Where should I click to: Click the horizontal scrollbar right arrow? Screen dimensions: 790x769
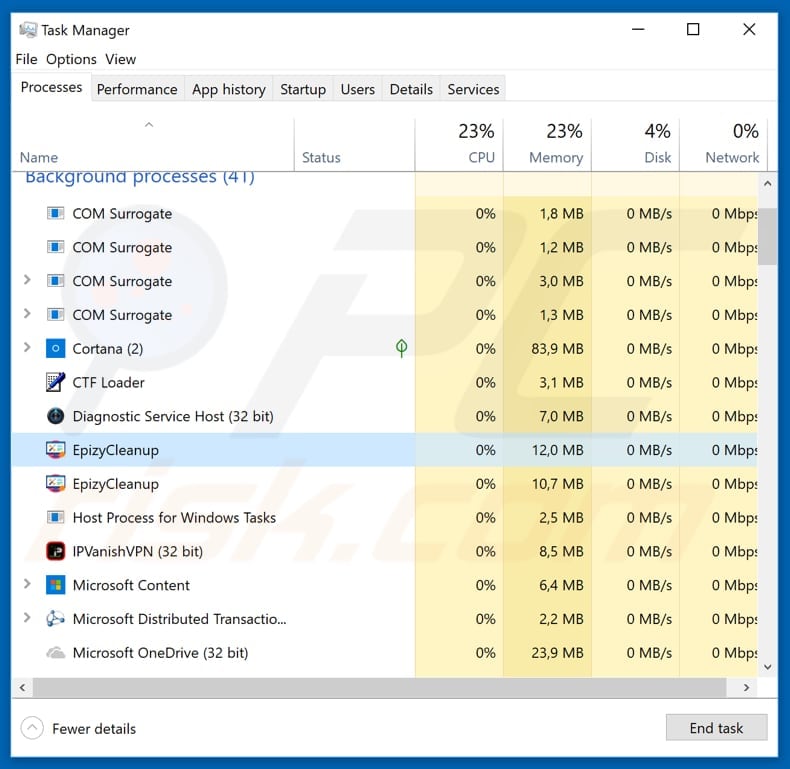tap(747, 687)
